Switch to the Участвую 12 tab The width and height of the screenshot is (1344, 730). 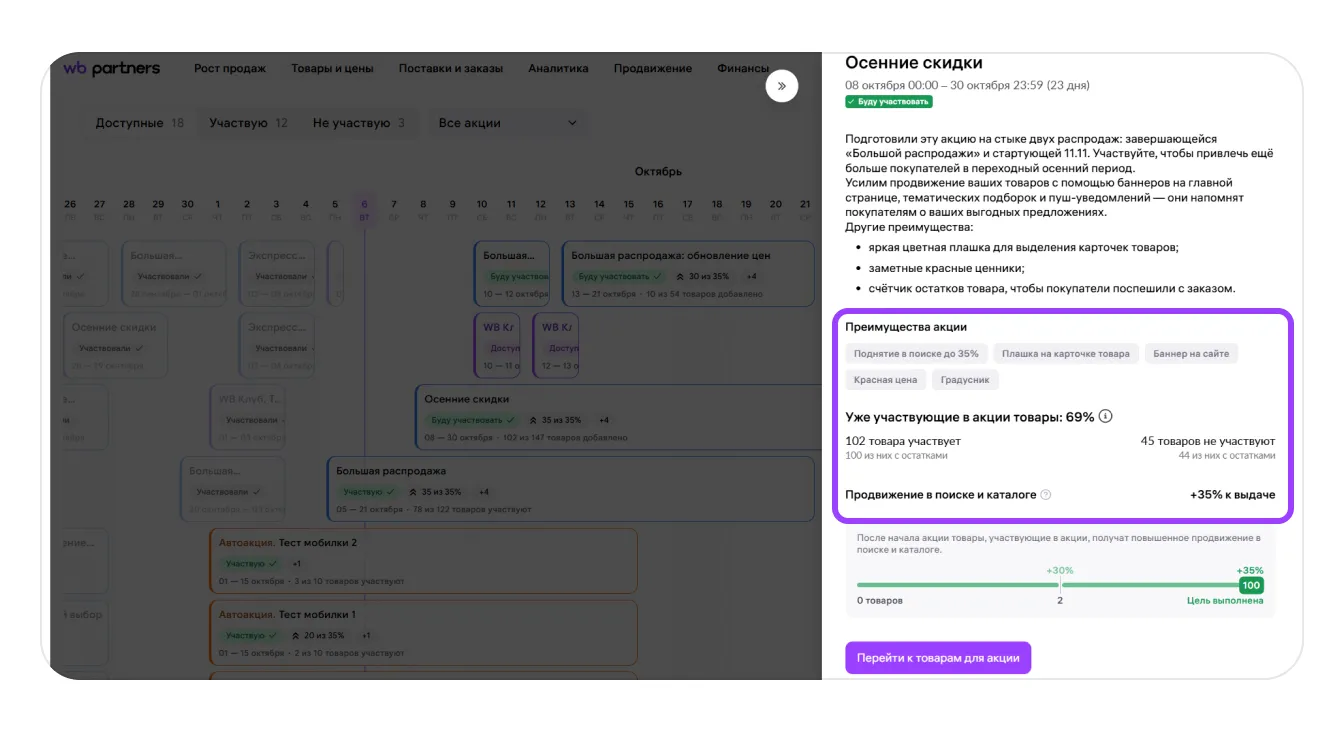coord(248,123)
